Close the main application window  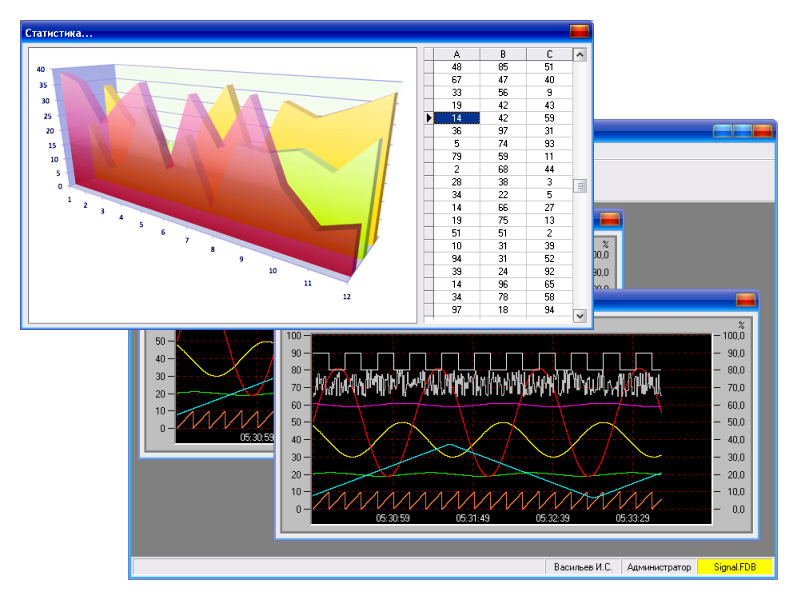(x=763, y=131)
